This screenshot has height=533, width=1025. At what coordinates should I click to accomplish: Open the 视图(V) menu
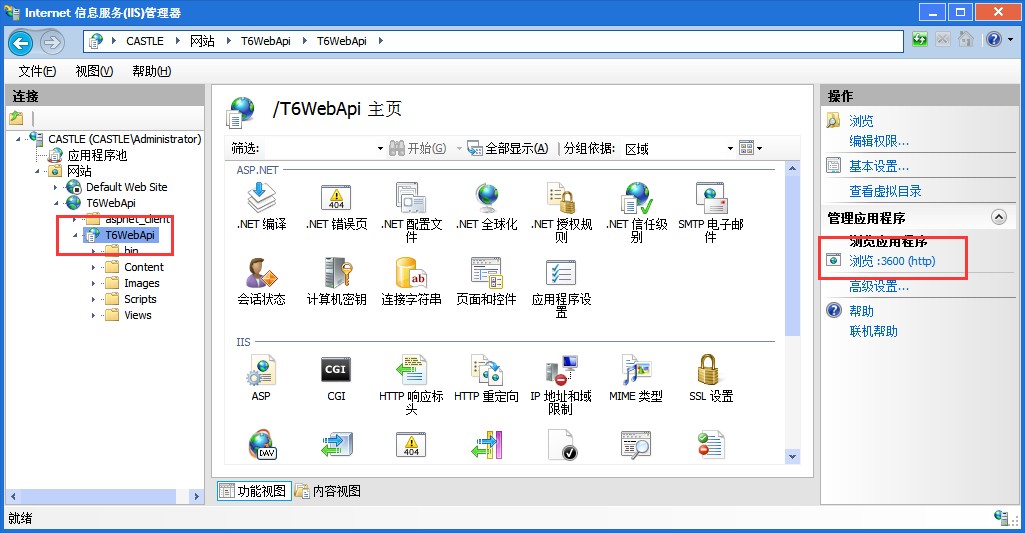(94, 71)
